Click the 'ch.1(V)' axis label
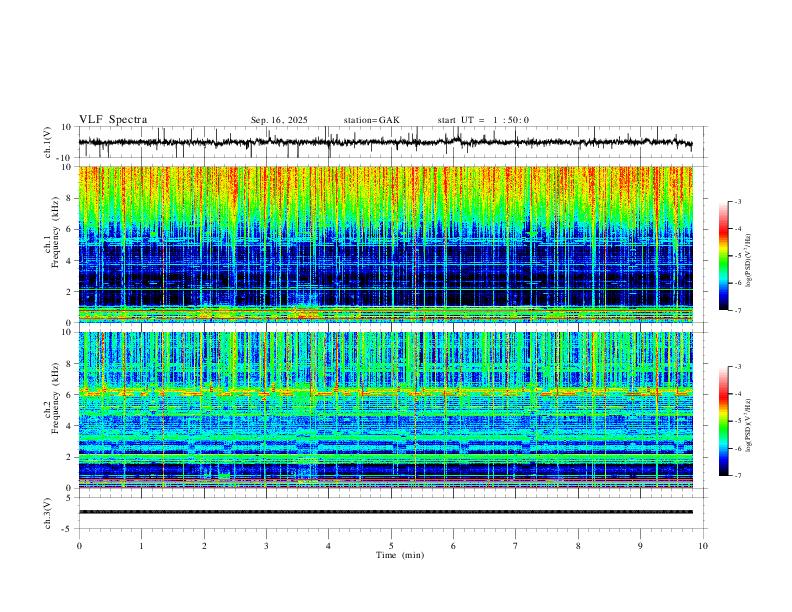 [48, 142]
